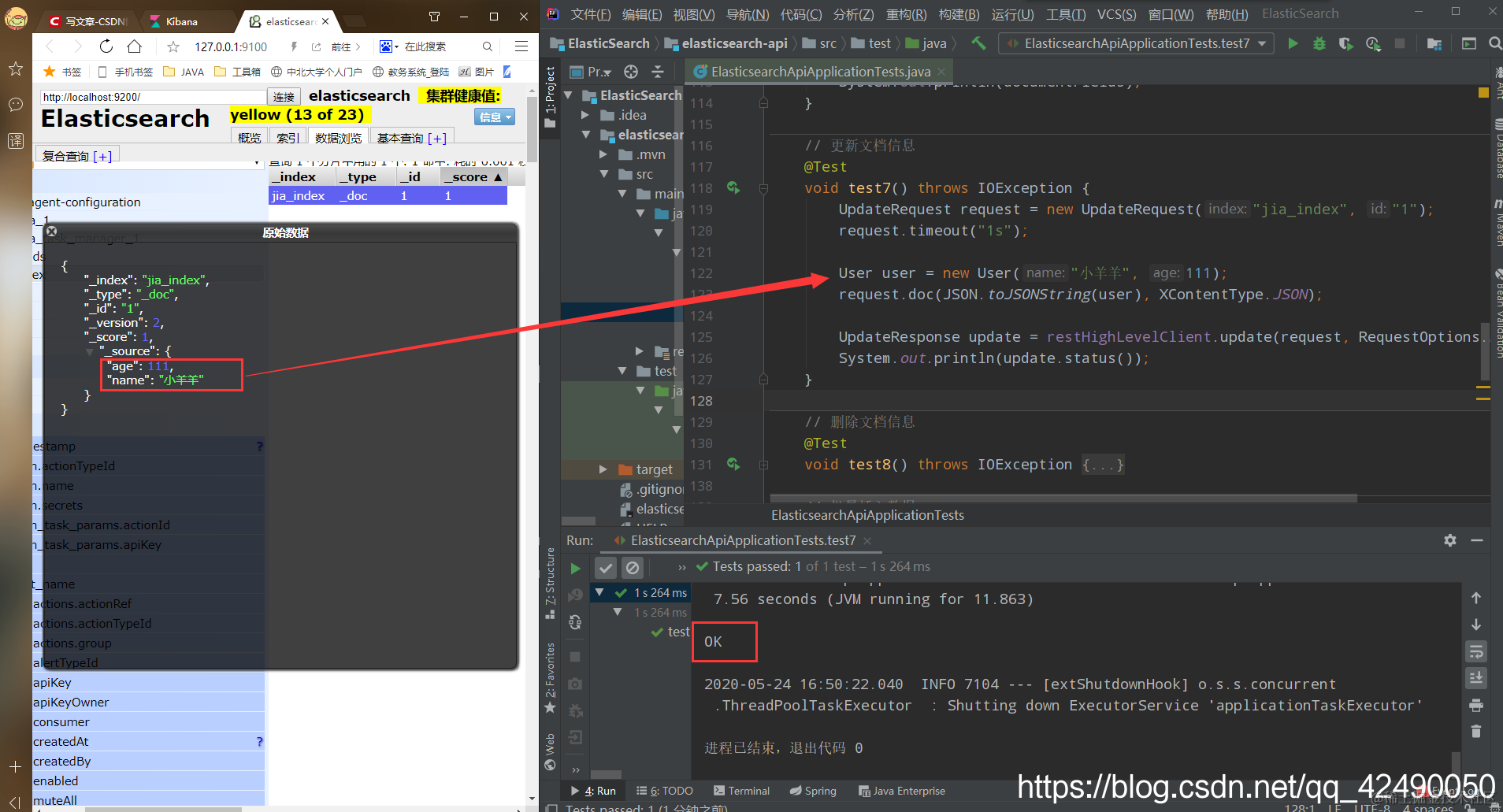1503x812 pixels.
Task: Open the run configuration dropdown
Action: 1136,43
